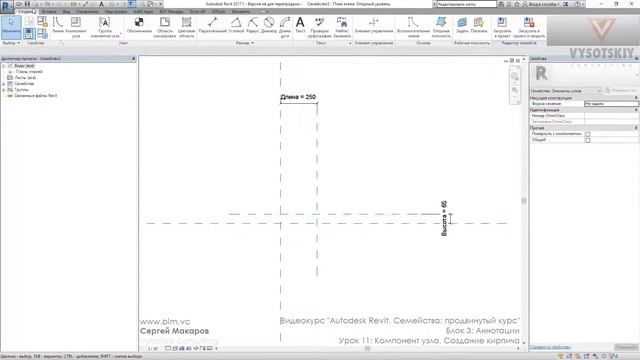
Task: Click Загрузить в проект
Action: [502, 27]
